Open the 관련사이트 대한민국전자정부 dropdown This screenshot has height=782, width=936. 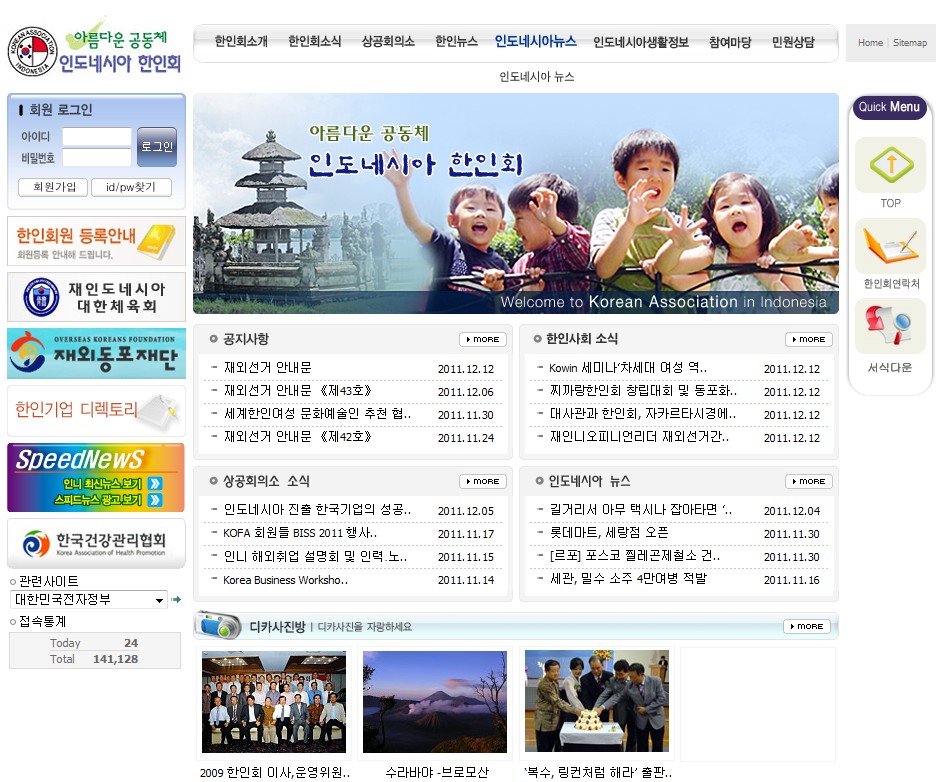coord(88,599)
